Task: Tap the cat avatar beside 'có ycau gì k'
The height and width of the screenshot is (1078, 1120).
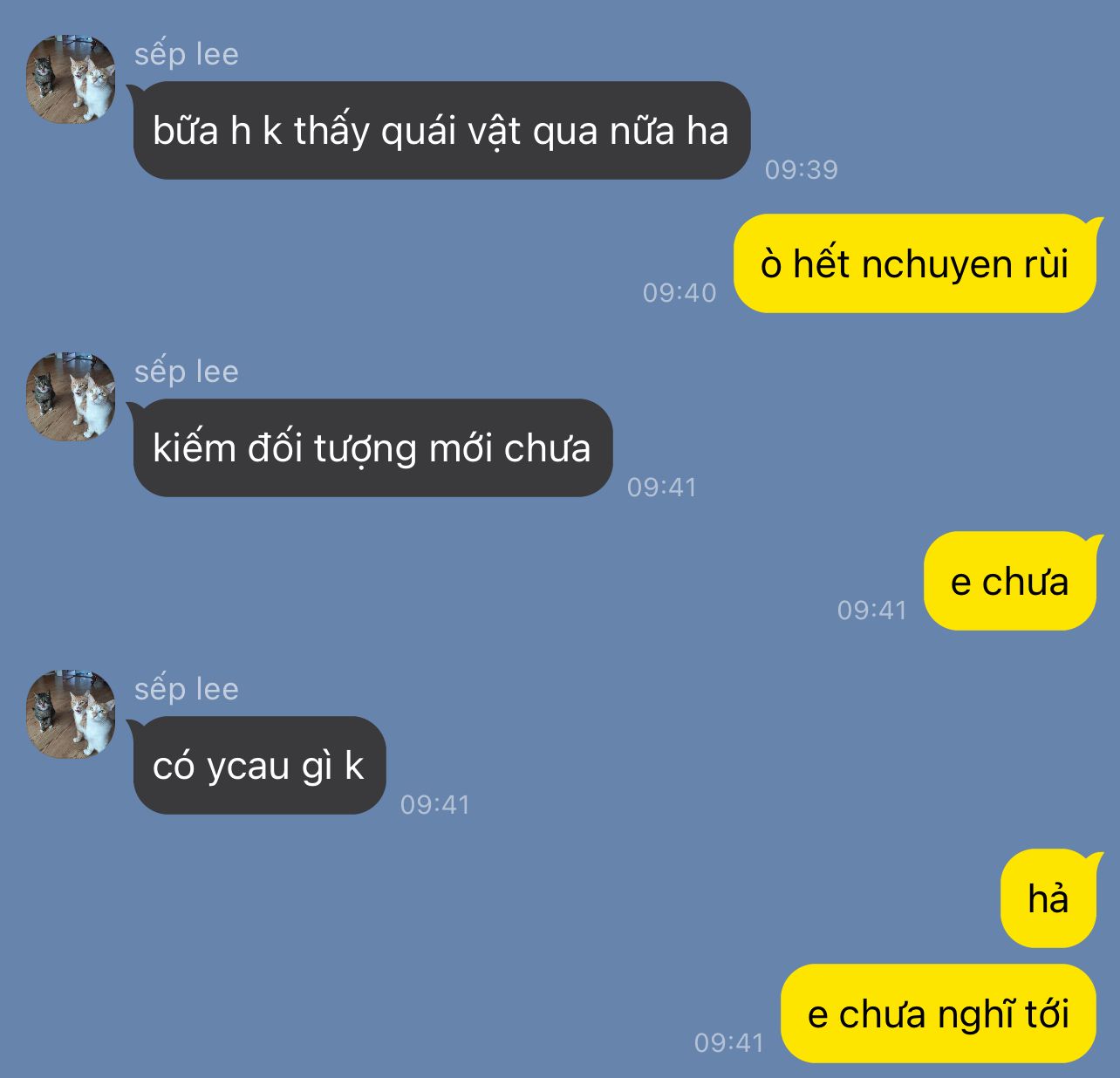Action: pyautogui.click(x=71, y=714)
